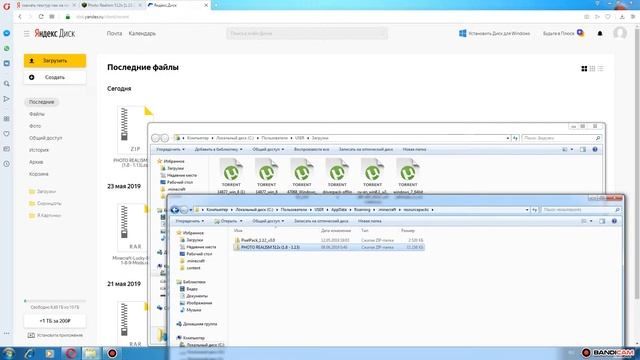Click the Messenger icon in browser sidebar
Viewport: 640px width, 360px height.
coord(7,33)
